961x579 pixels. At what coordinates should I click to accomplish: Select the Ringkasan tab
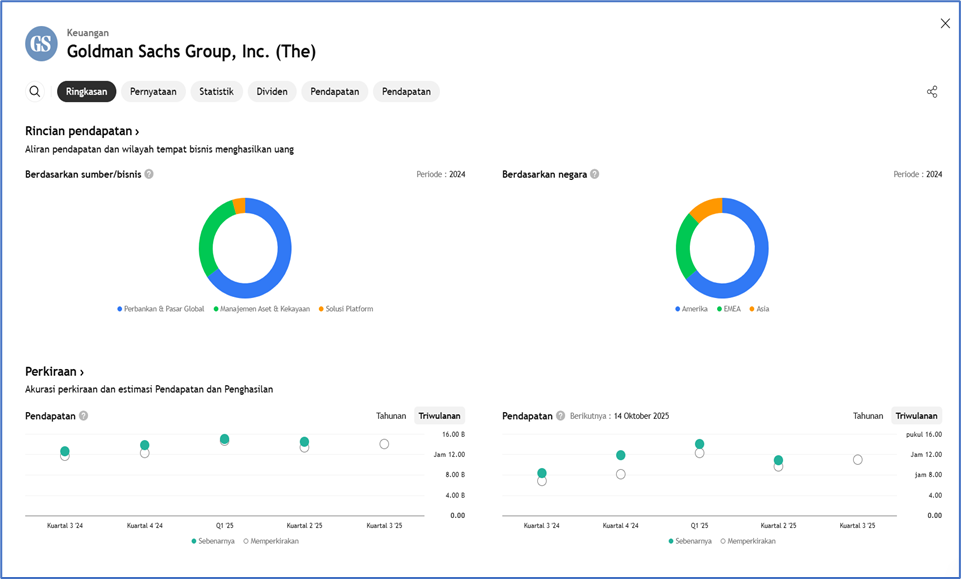click(x=87, y=92)
